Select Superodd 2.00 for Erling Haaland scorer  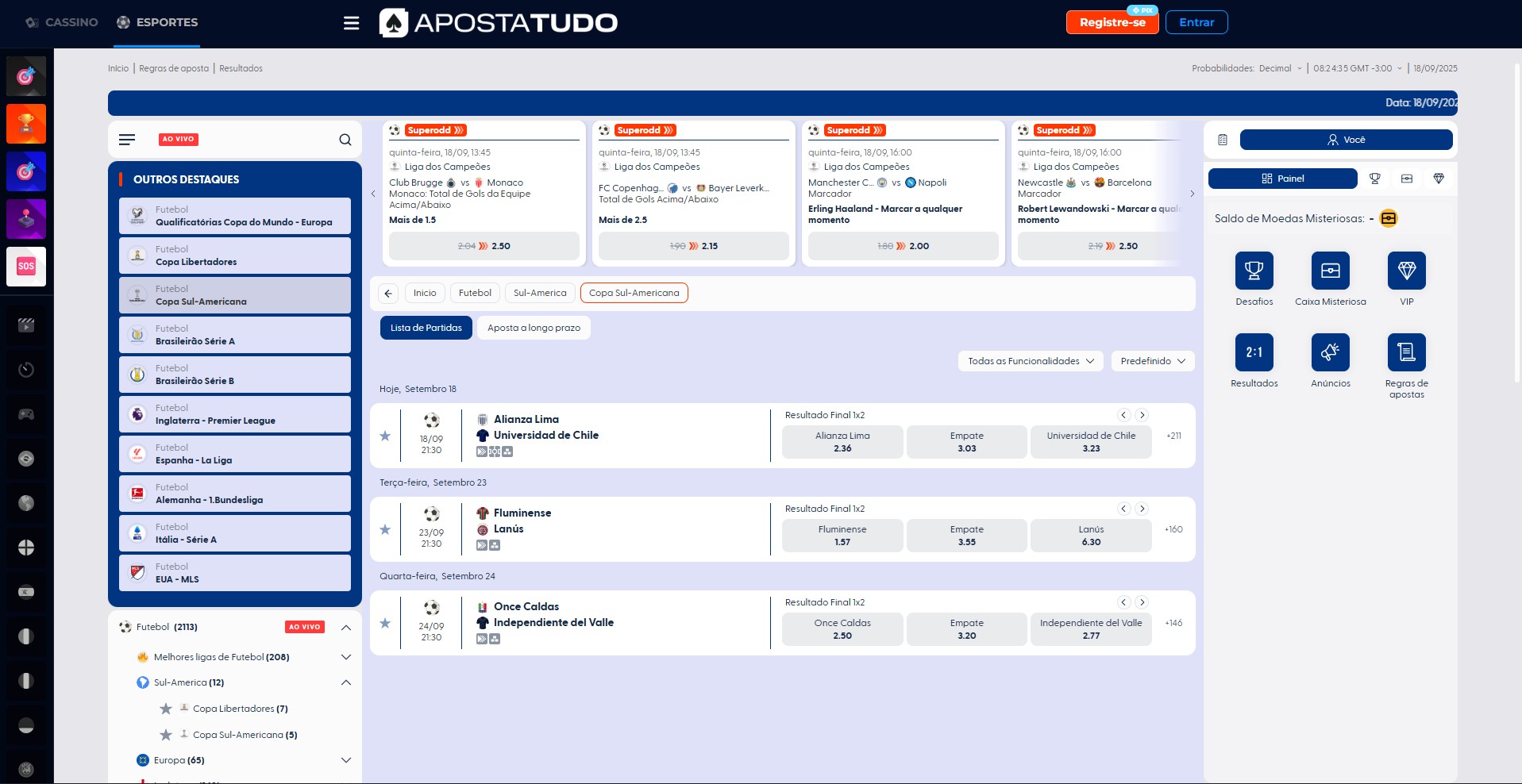(x=904, y=246)
